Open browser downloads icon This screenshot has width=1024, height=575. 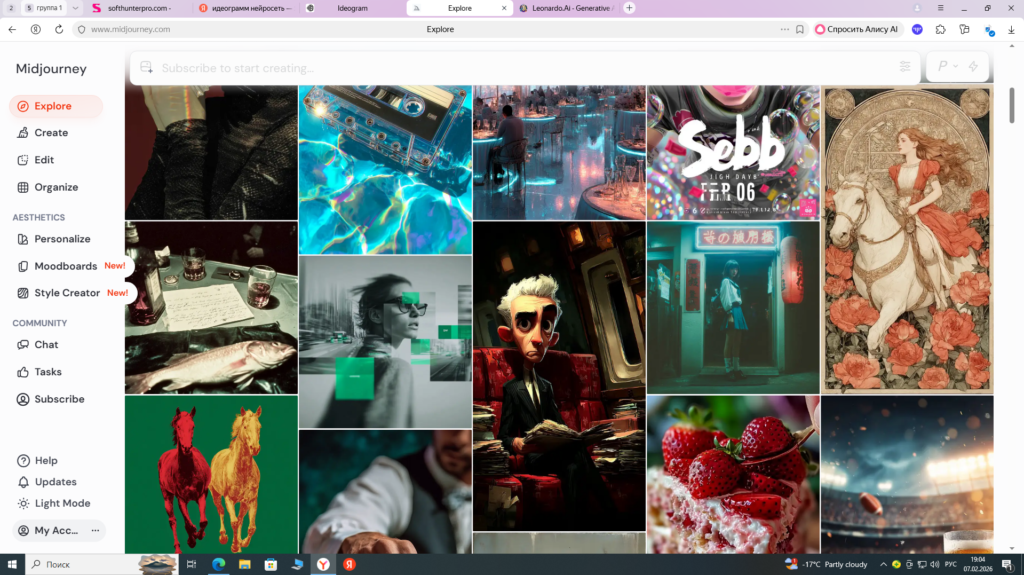tap(1011, 29)
